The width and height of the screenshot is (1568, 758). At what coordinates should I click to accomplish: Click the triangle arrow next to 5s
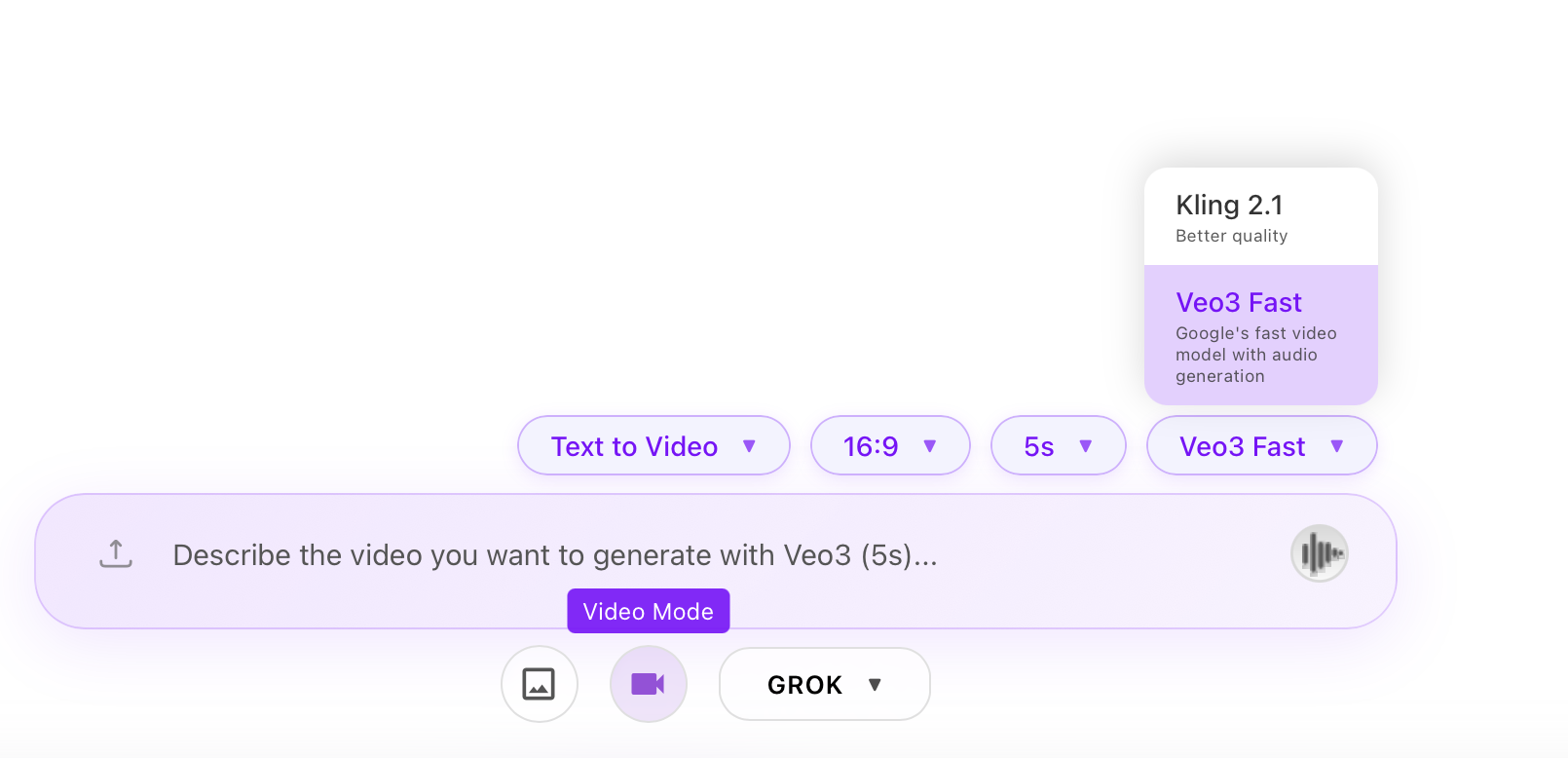coord(1086,446)
